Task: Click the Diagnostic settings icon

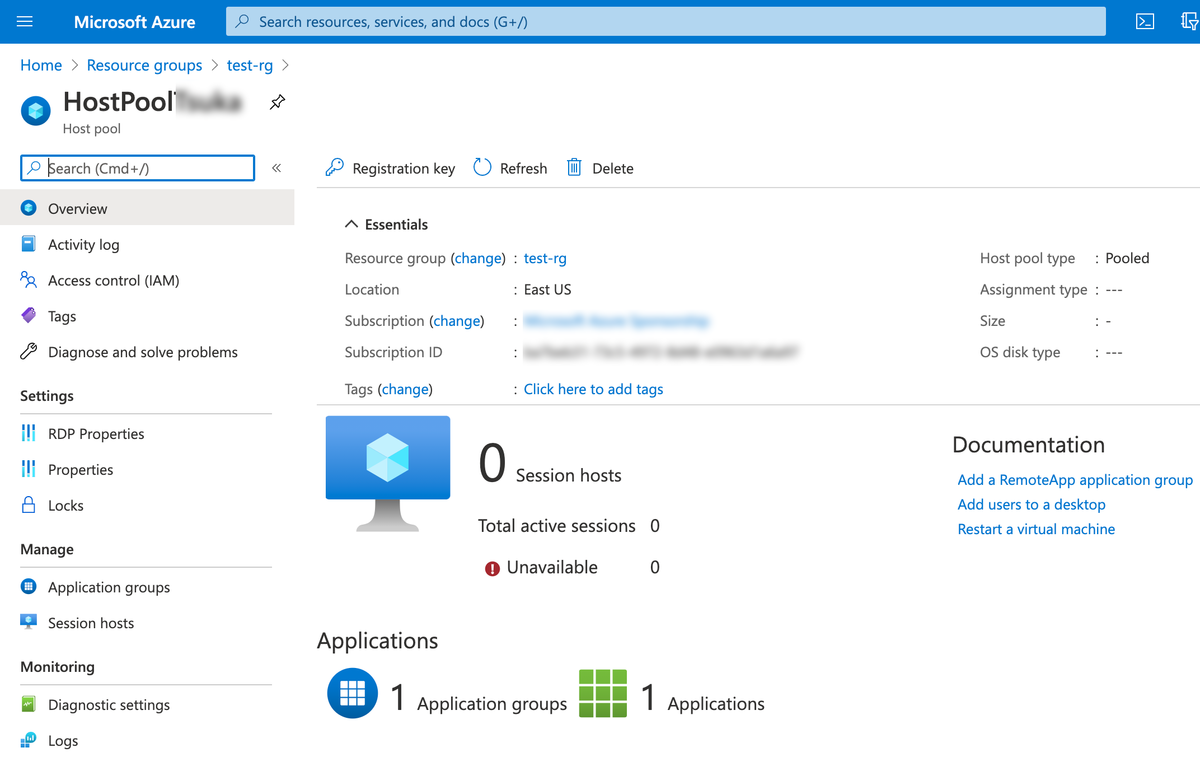Action: click(29, 704)
